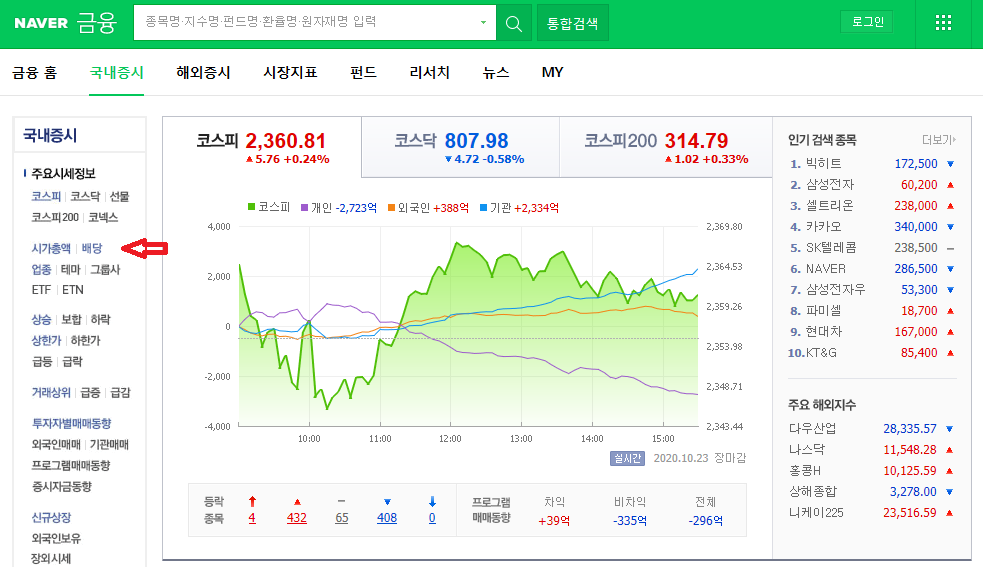The width and height of the screenshot is (983, 567).
Task: Click the blue 기관 legend swatch
Action: tap(483, 207)
